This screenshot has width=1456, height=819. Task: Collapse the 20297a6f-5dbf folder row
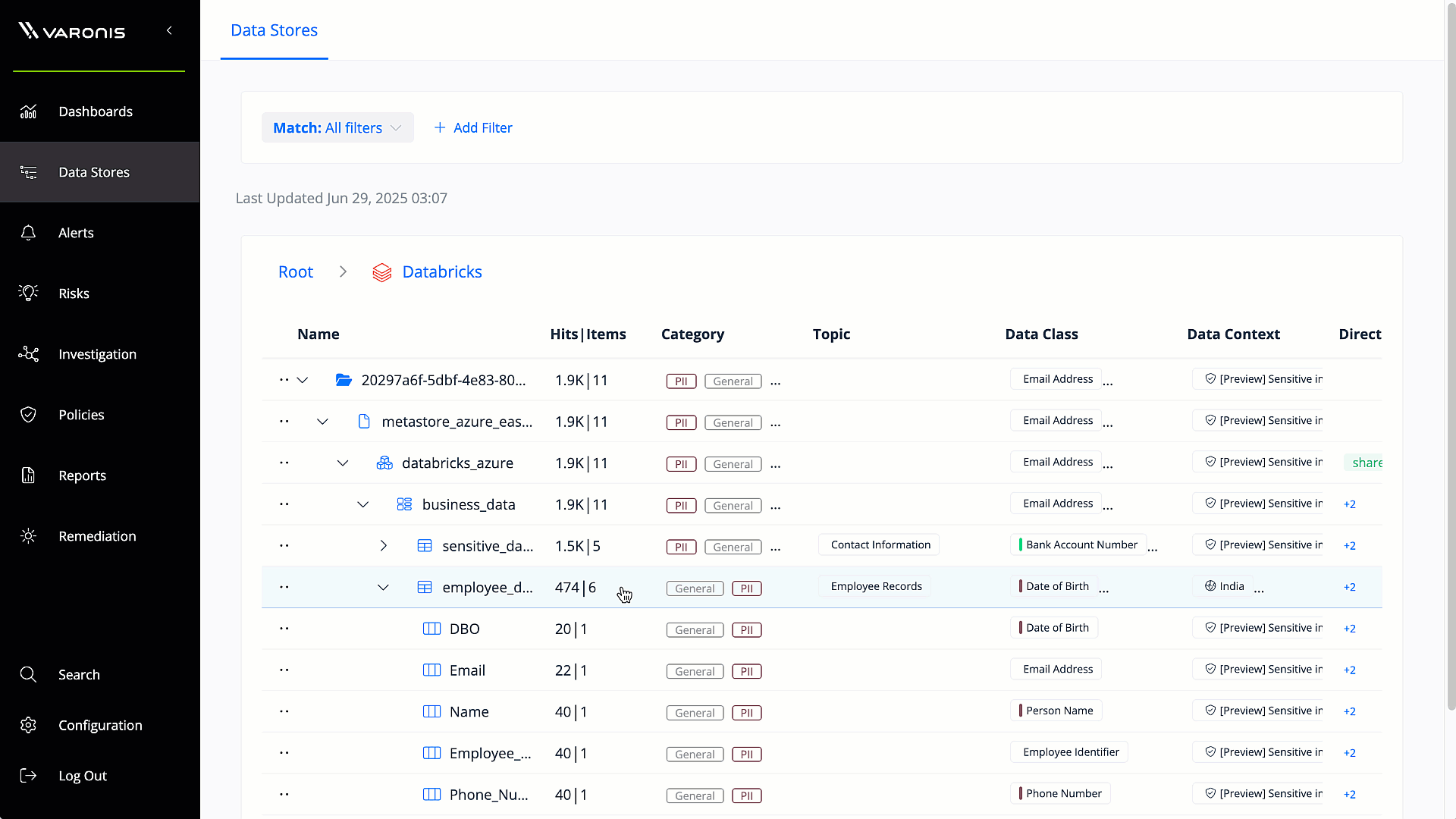(303, 380)
